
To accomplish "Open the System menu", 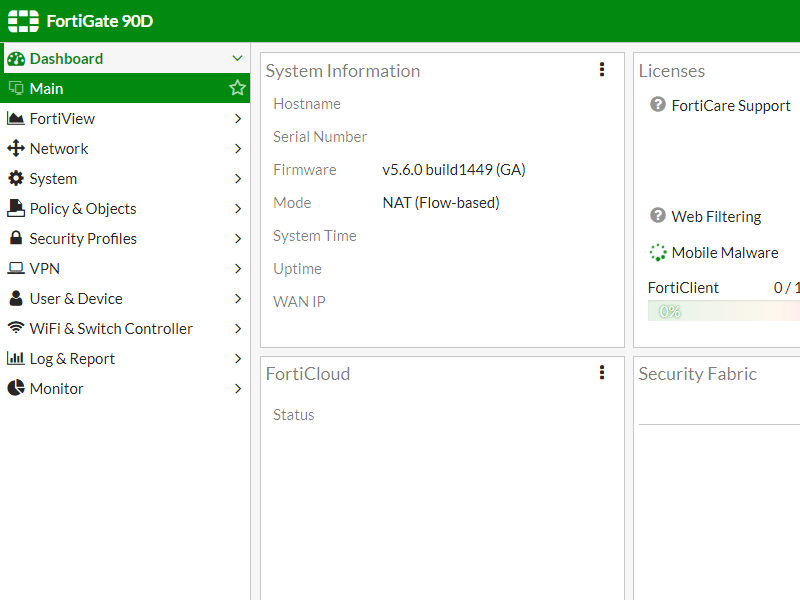I will coord(125,179).
